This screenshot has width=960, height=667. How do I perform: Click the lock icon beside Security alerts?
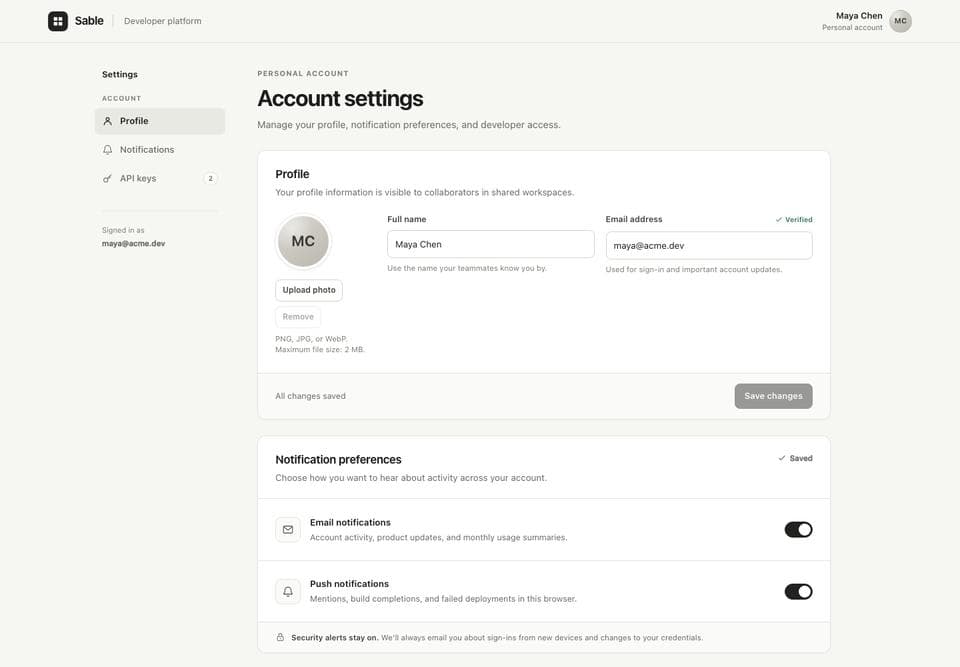pos(280,637)
